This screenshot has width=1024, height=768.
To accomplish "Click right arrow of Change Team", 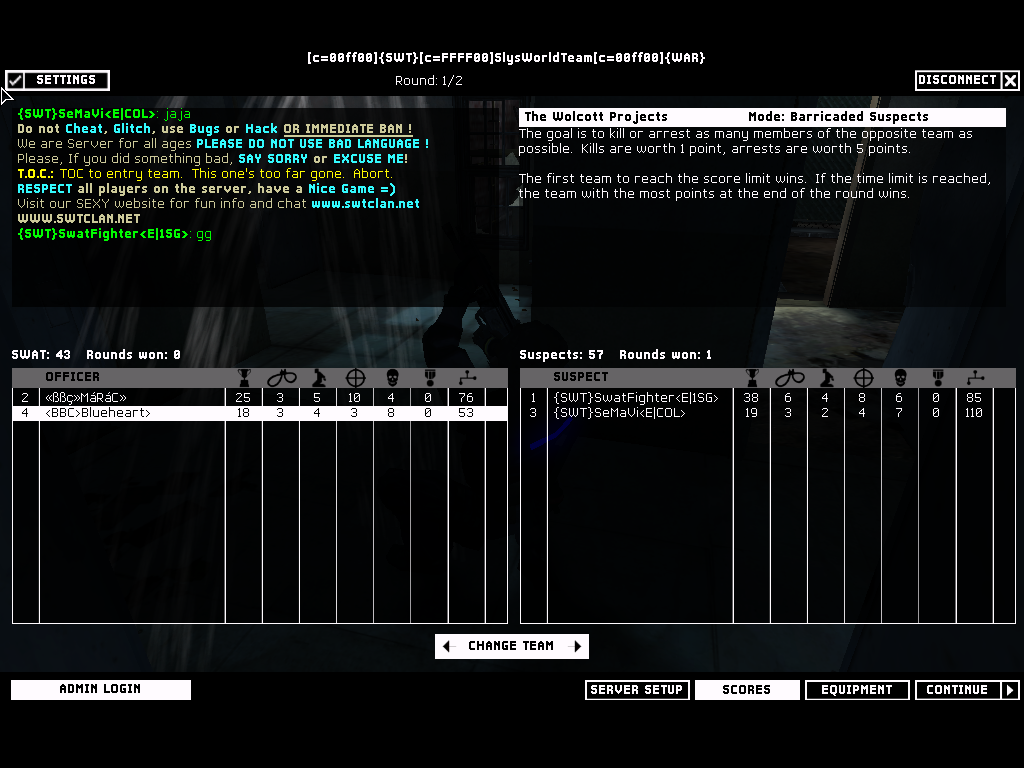I will (x=576, y=647).
